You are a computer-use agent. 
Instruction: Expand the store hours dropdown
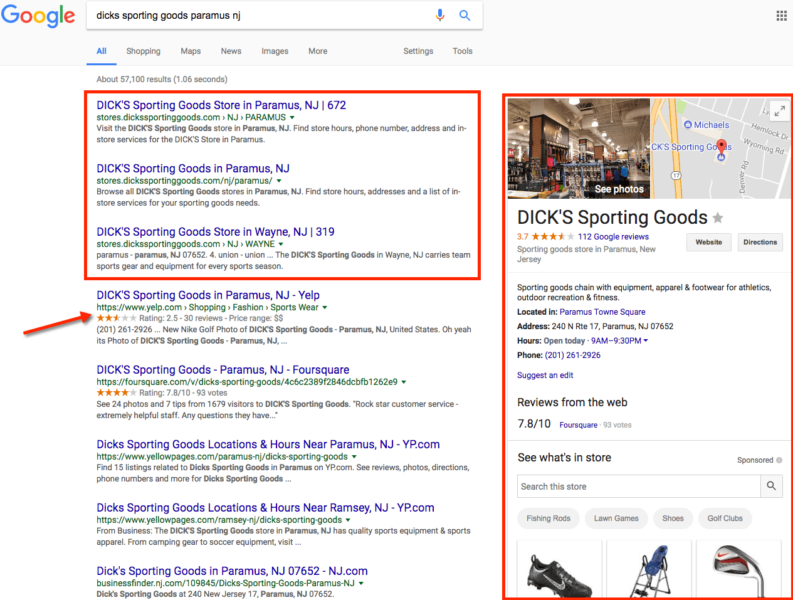(x=645, y=341)
